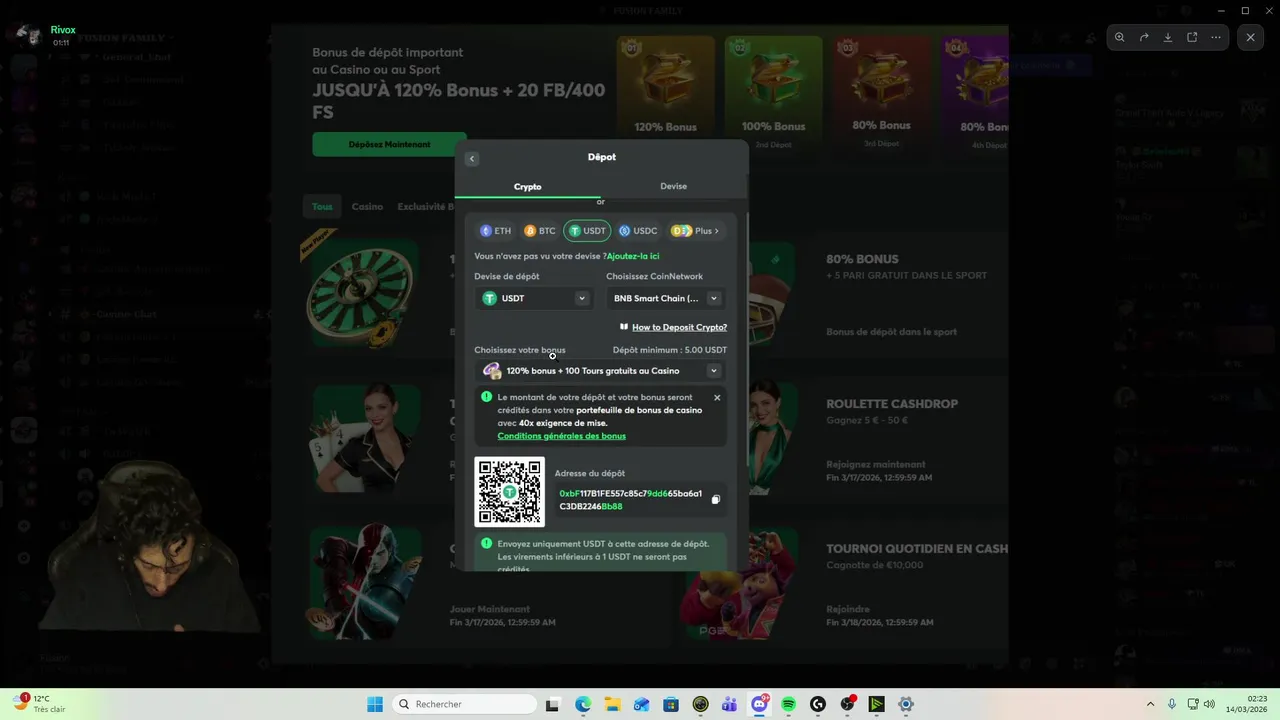Open Discord from the taskbar

[x=759, y=704]
